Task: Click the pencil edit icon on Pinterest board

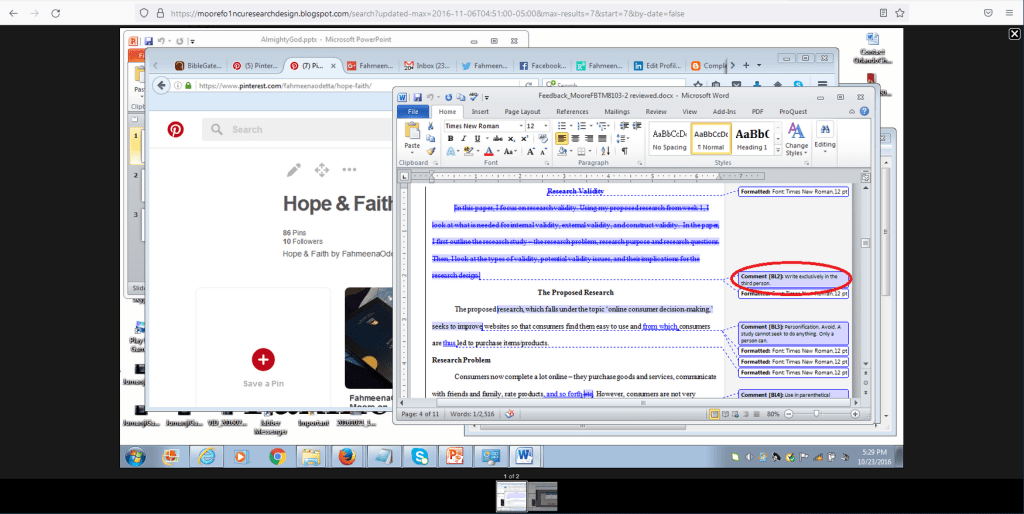Action: 293,169
